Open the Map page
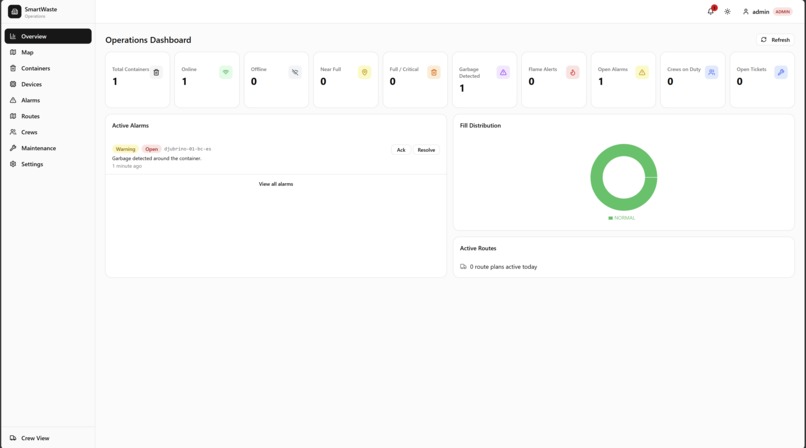806x448 pixels. pos(48,52)
